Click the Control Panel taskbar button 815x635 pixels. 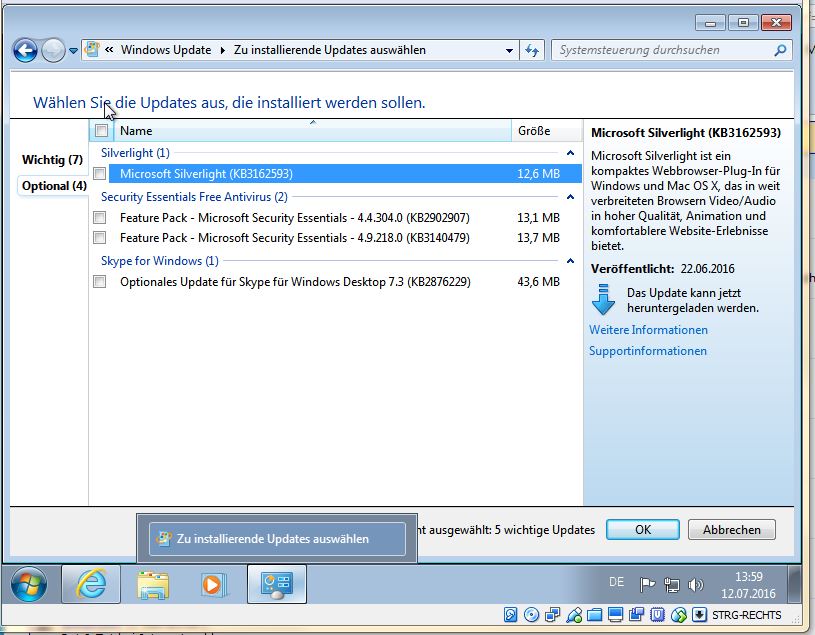(277, 584)
